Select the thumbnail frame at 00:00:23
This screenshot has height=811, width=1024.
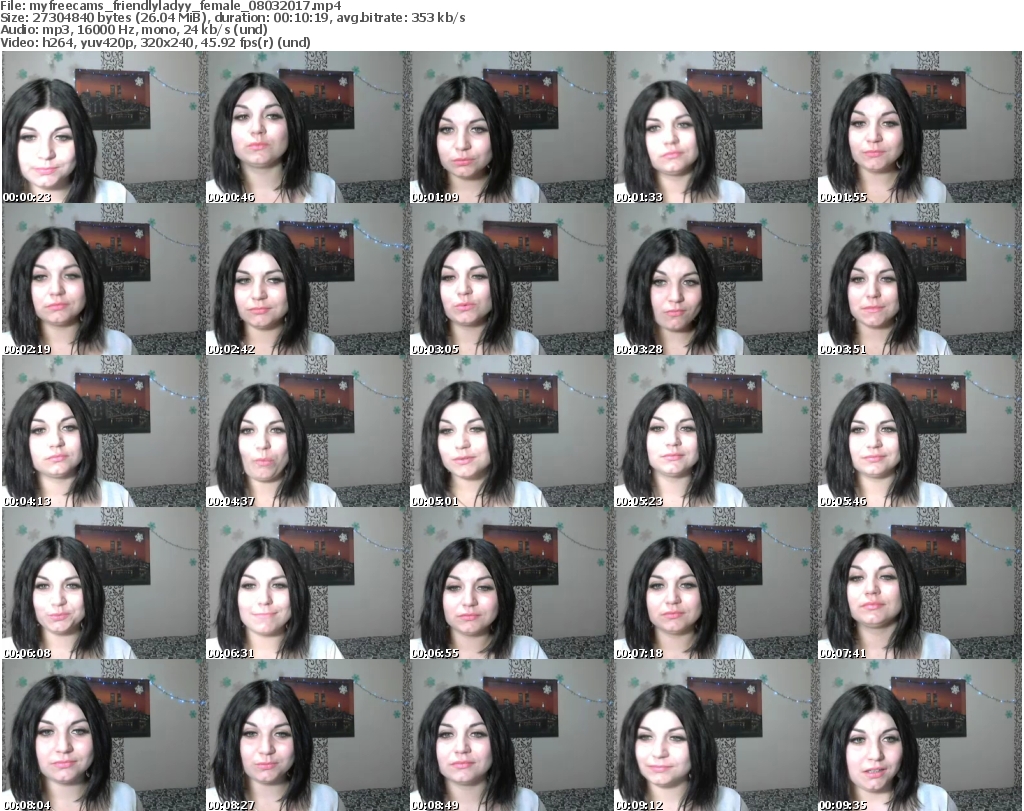(x=104, y=127)
